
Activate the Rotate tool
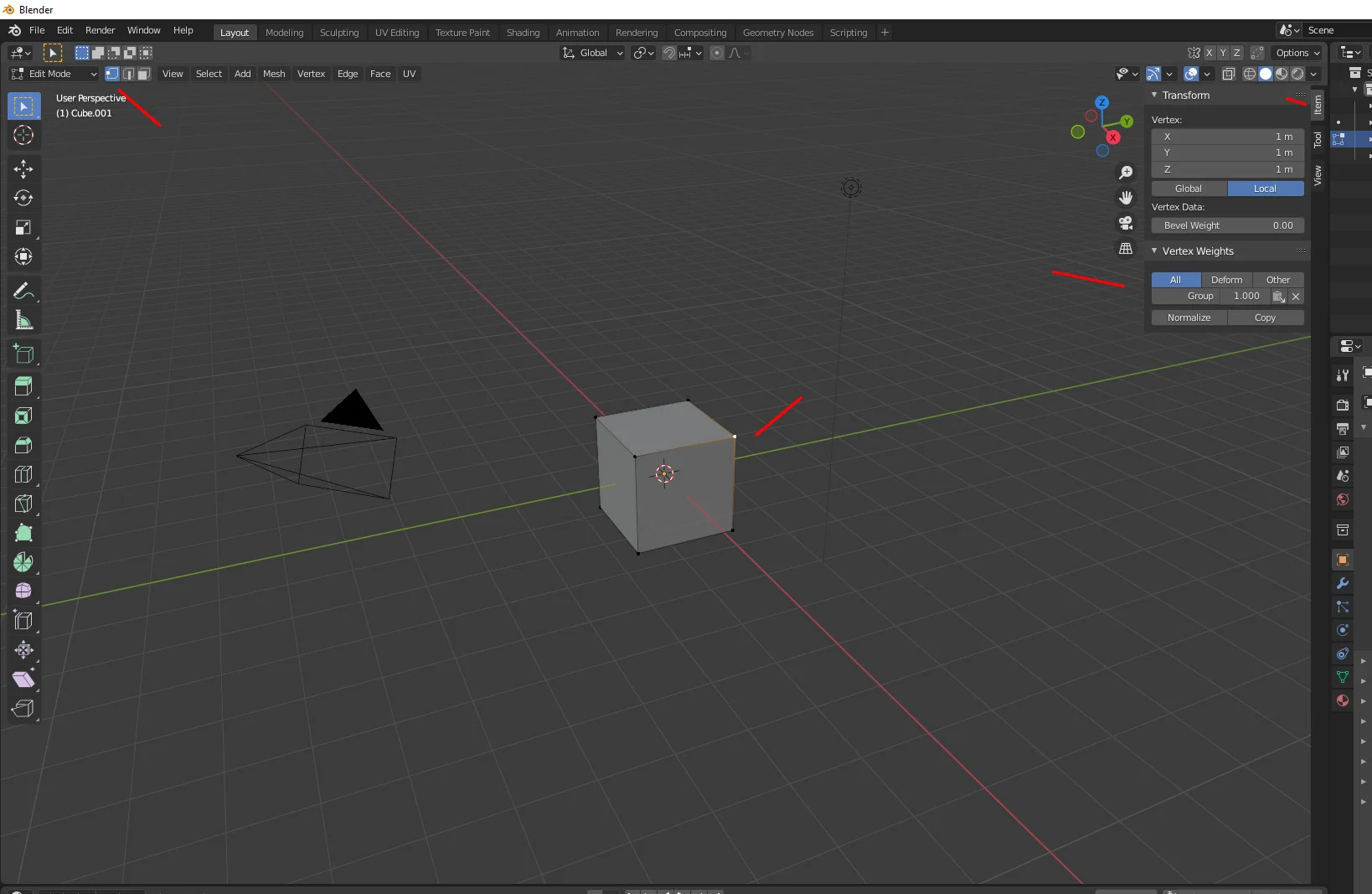tap(23, 199)
